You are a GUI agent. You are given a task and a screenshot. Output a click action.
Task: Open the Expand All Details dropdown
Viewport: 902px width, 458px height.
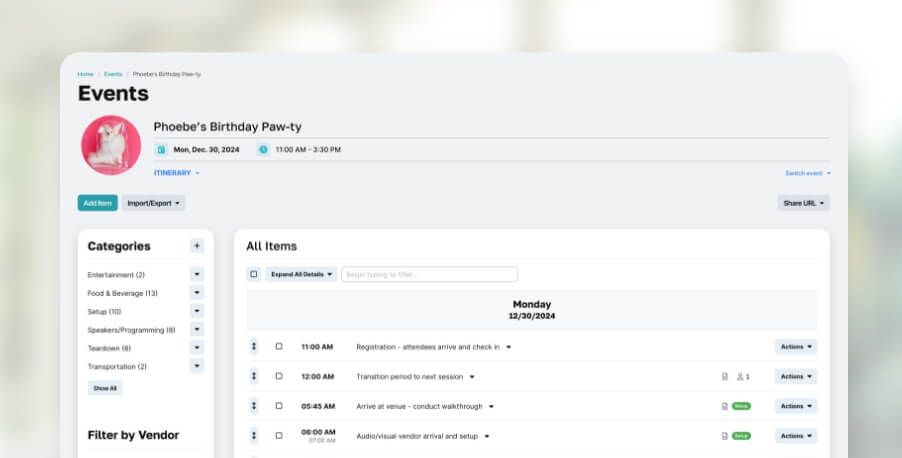(301, 274)
